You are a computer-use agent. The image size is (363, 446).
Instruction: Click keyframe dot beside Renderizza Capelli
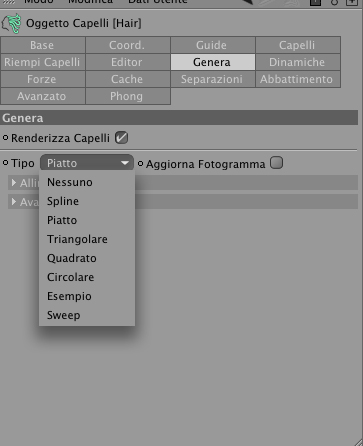(x=5, y=138)
